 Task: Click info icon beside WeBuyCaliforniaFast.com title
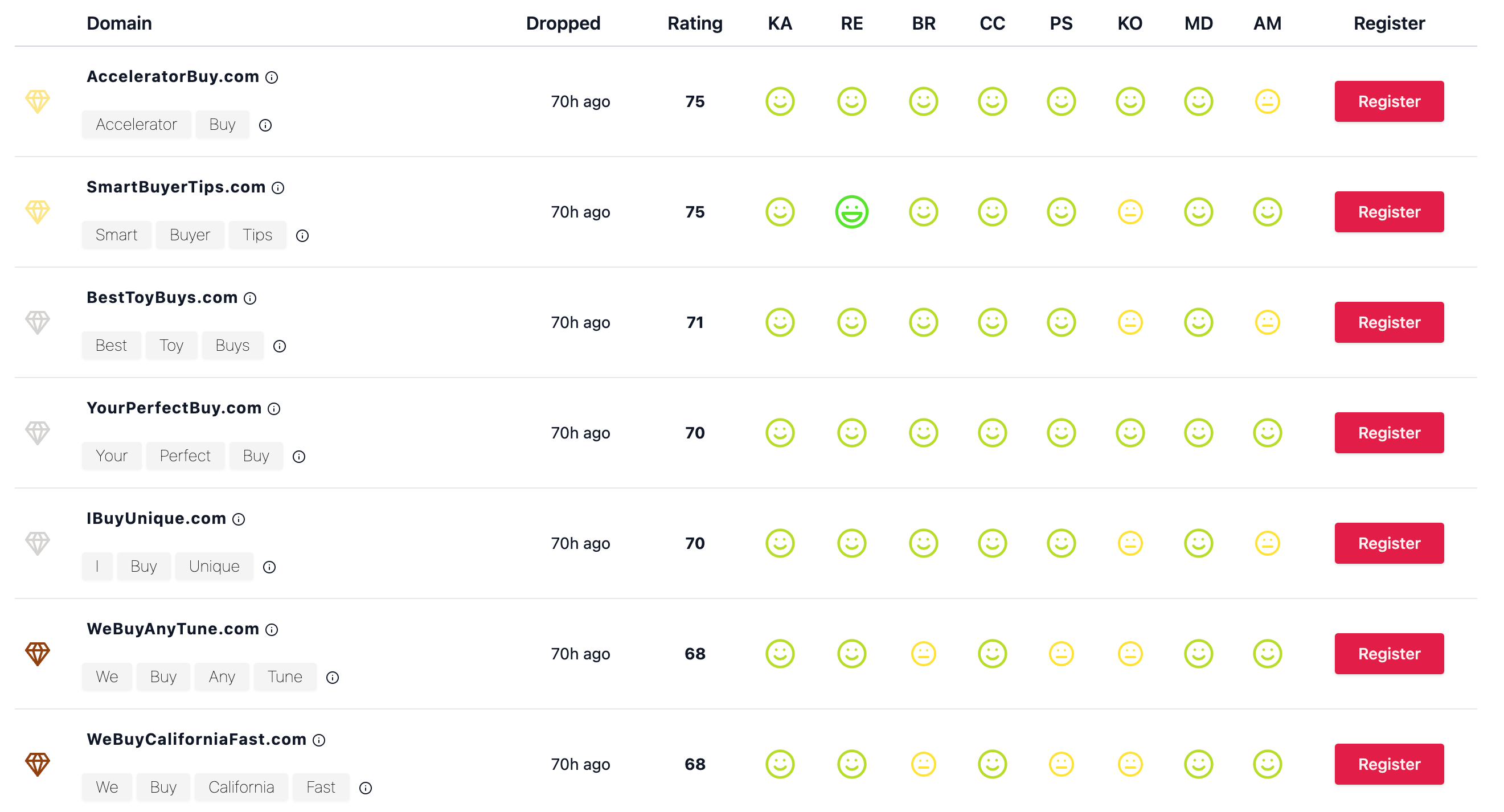coord(319,740)
